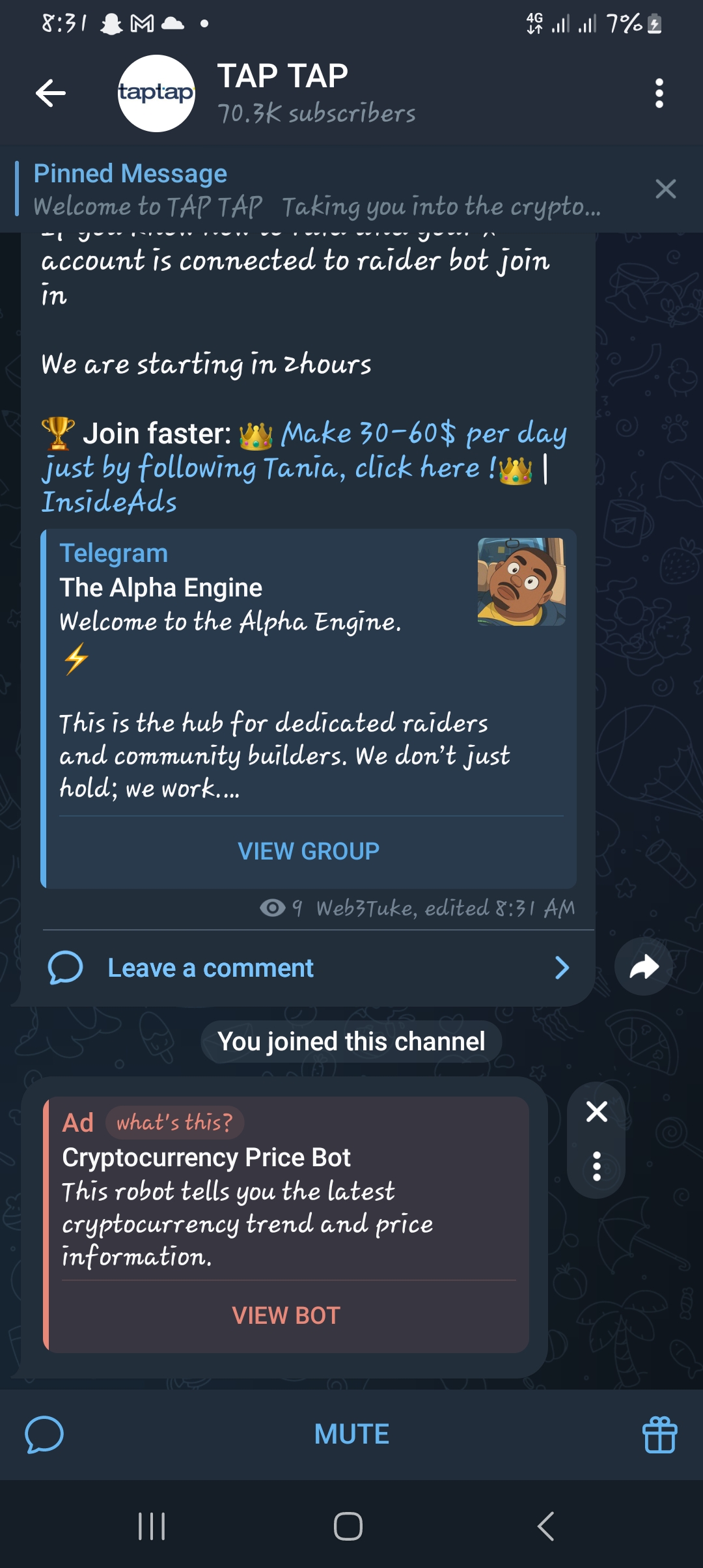
Task: Tap the comment bubble icon
Action: tap(65, 968)
